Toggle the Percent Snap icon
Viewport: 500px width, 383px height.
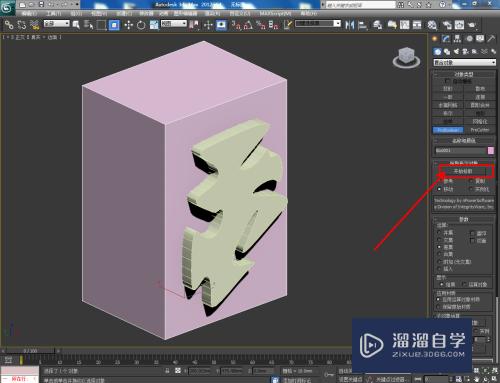tap(261, 25)
